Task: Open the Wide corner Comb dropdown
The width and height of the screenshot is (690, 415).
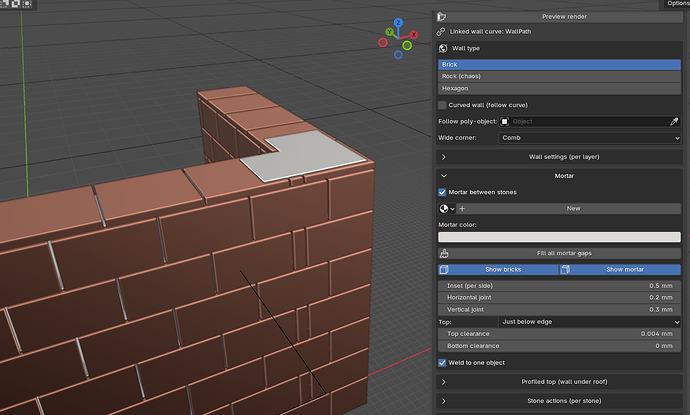Action: (590, 138)
